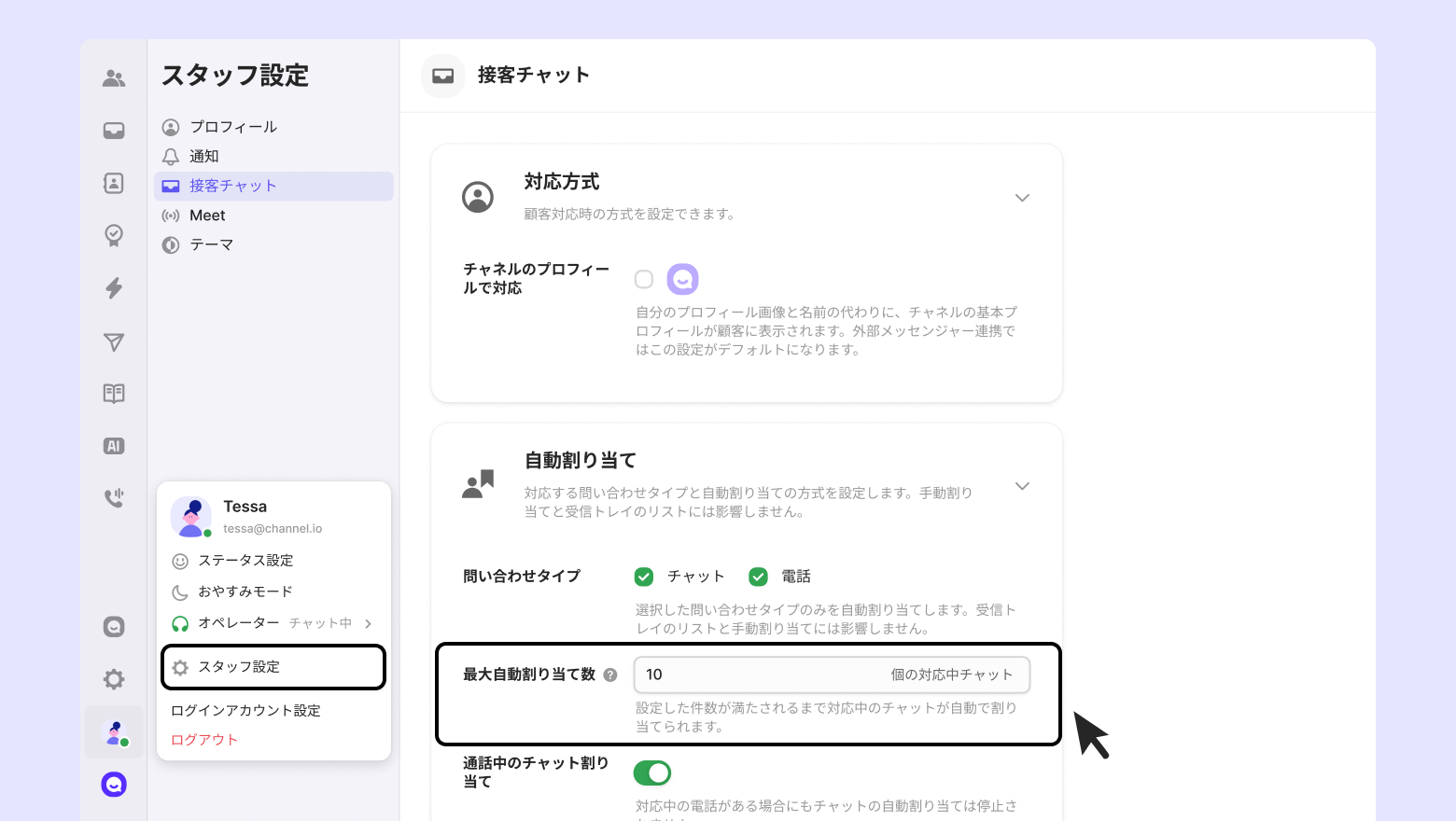Focus the 最大自動割り当て数 input field

[832, 675]
